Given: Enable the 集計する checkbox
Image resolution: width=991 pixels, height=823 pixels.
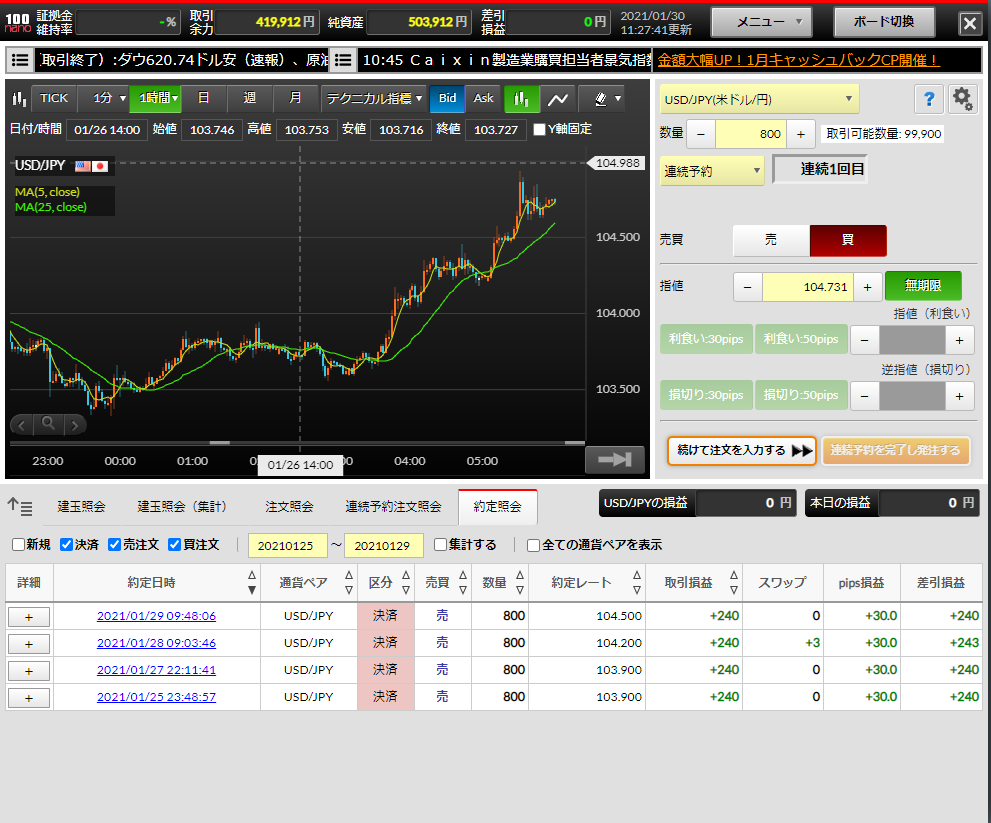Looking at the screenshot, I should 441,544.
